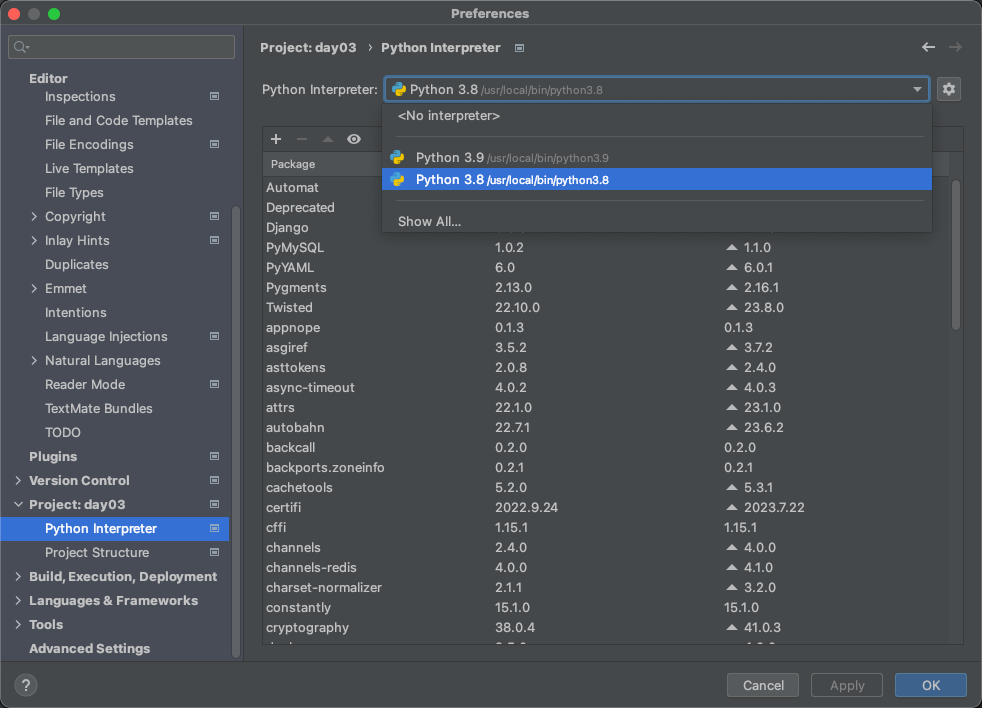The image size is (982, 708).
Task: Expand the Natural Languages node
Action: point(34,360)
